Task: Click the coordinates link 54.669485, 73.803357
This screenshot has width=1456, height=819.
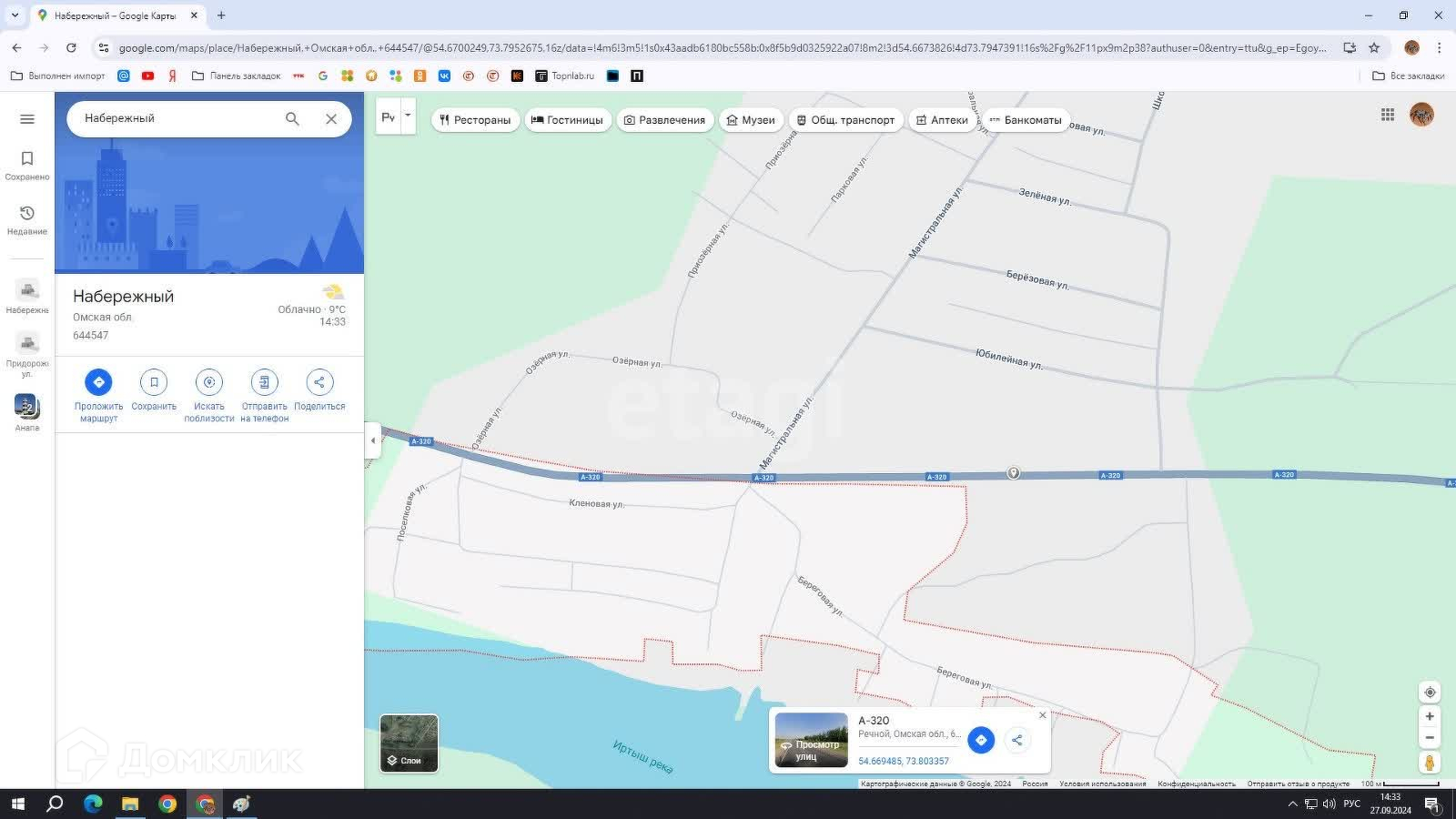Action: click(904, 762)
